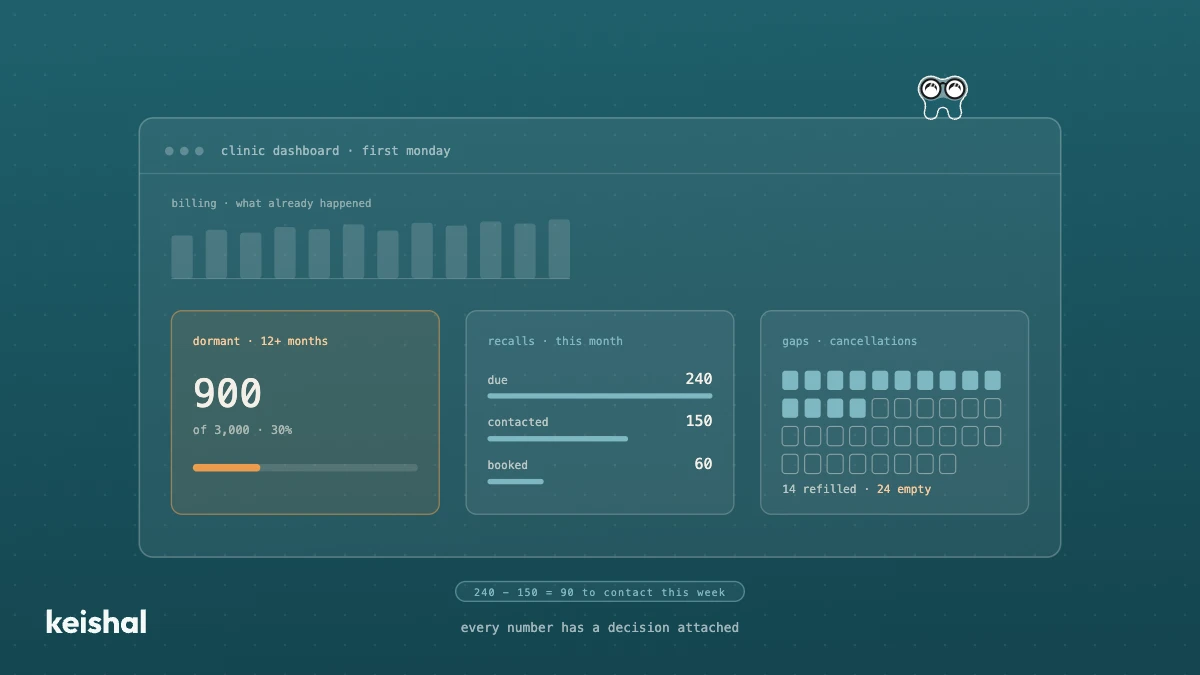1200x675 pixels.
Task: Click the 'due' row label
Action: tap(497, 380)
